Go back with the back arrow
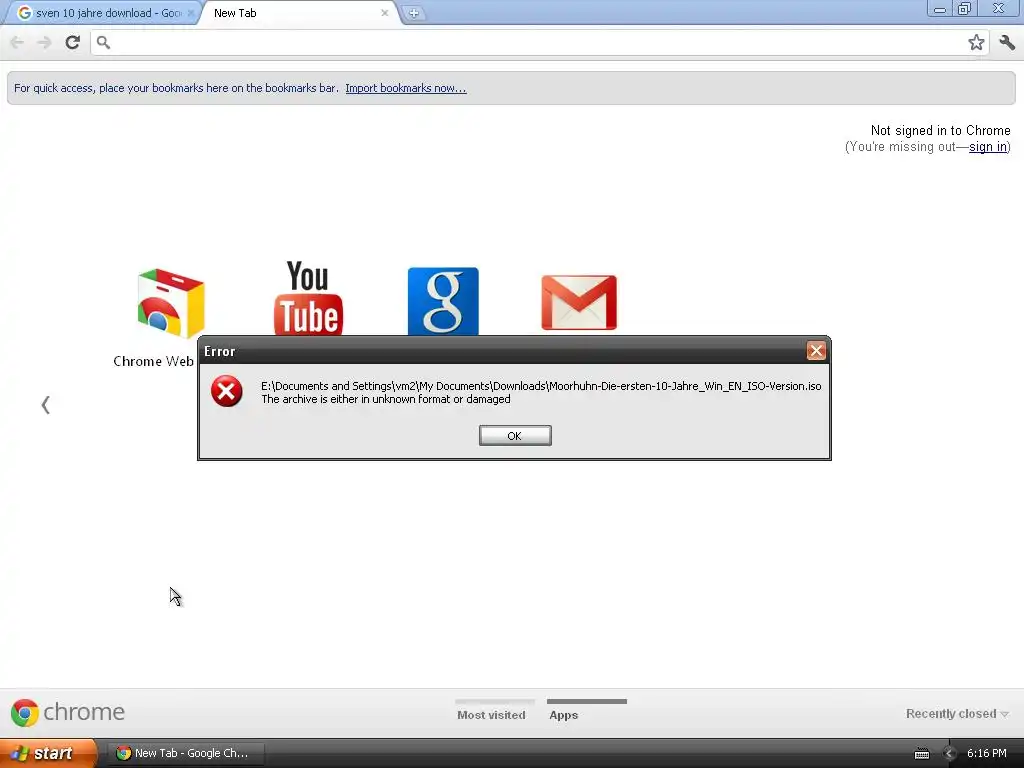Screen dimensions: 1024x768 [17, 42]
